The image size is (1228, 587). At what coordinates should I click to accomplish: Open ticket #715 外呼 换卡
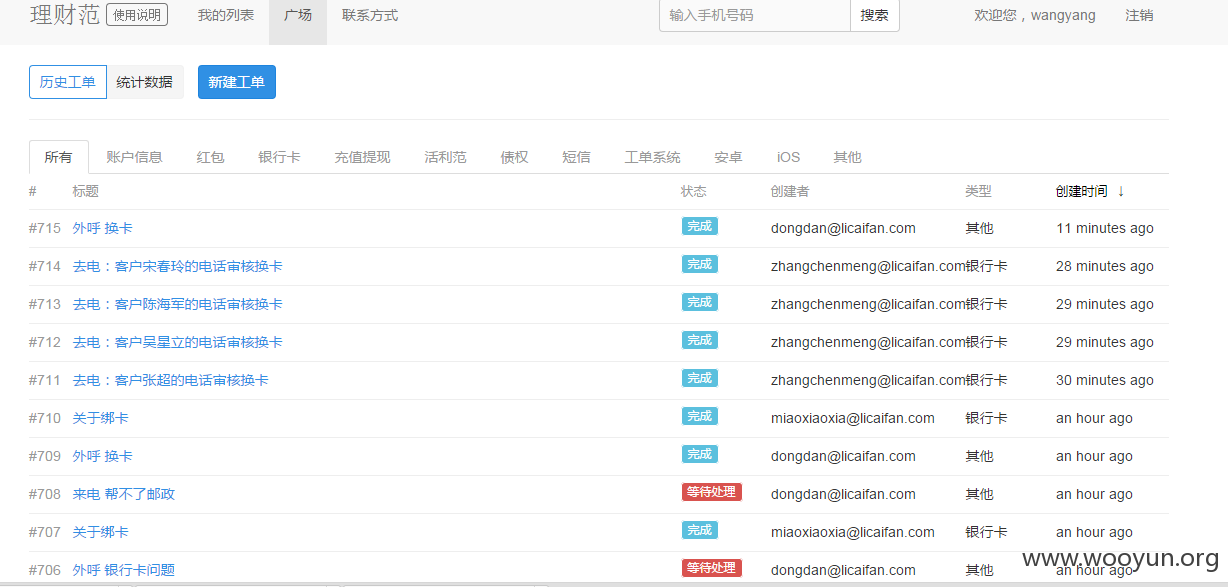click(102, 228)
